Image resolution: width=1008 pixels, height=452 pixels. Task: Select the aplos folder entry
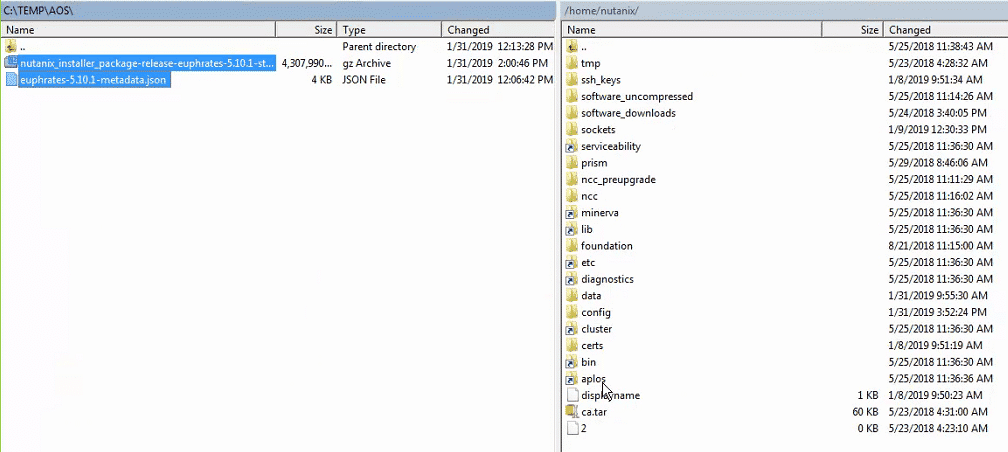click(593, 378)
